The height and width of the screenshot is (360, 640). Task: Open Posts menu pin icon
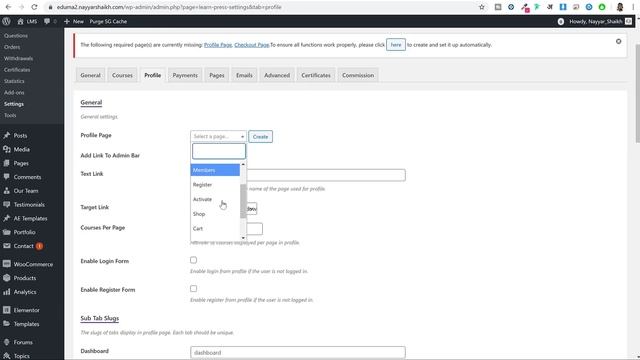7,136
